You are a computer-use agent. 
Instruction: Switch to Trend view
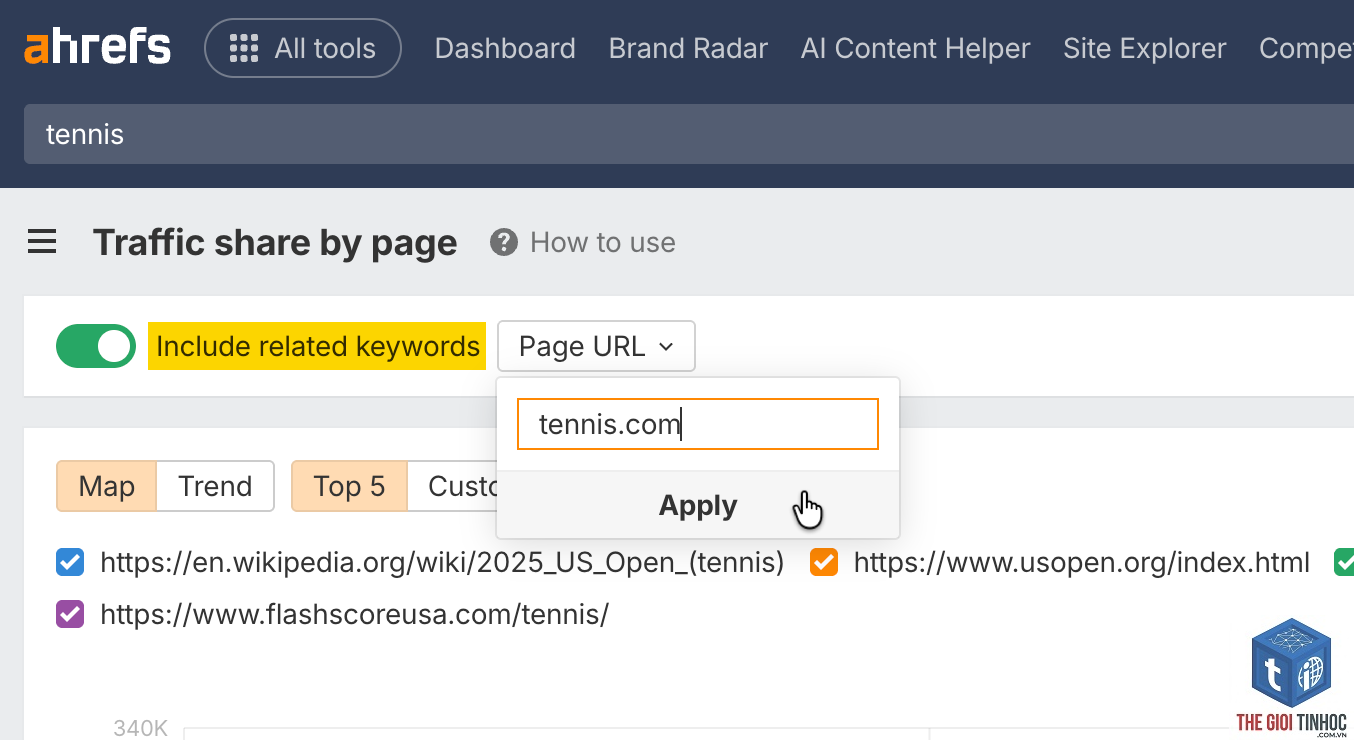tap(215, 486)
